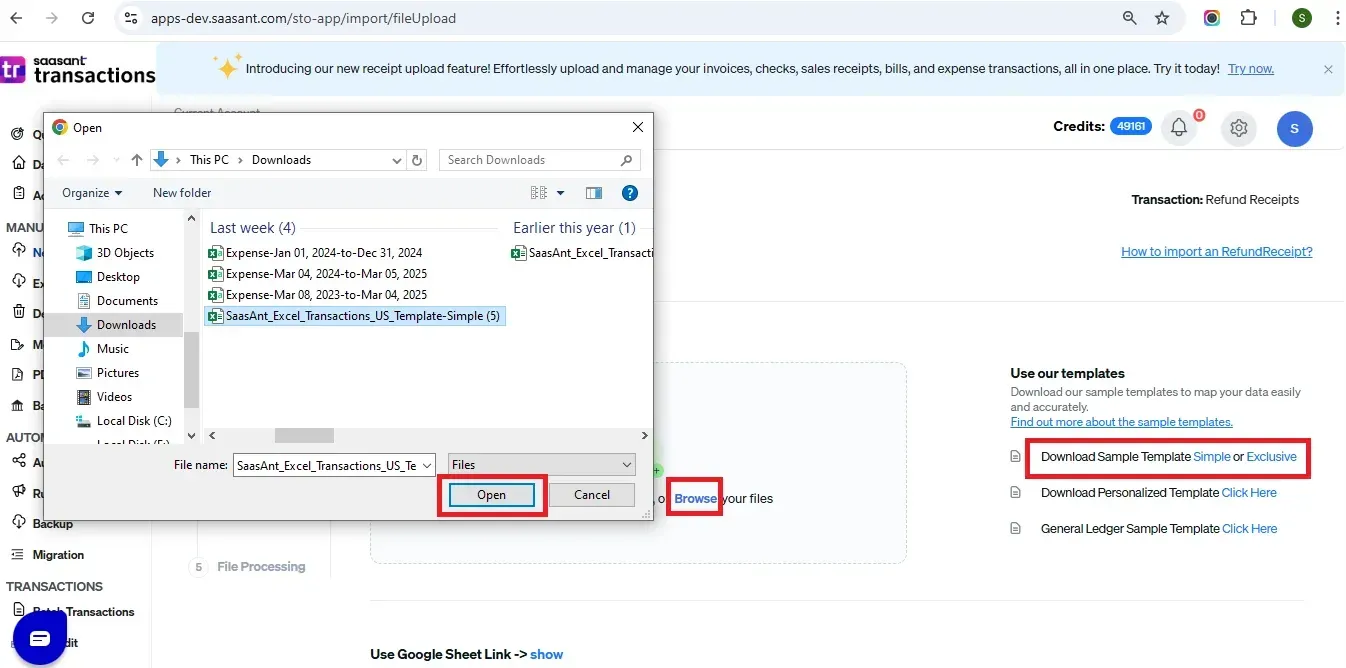This screenshot has height=668, width=1346.
Task: Open the blue user avatar S menu
Action: click(x=1295, y=128)
